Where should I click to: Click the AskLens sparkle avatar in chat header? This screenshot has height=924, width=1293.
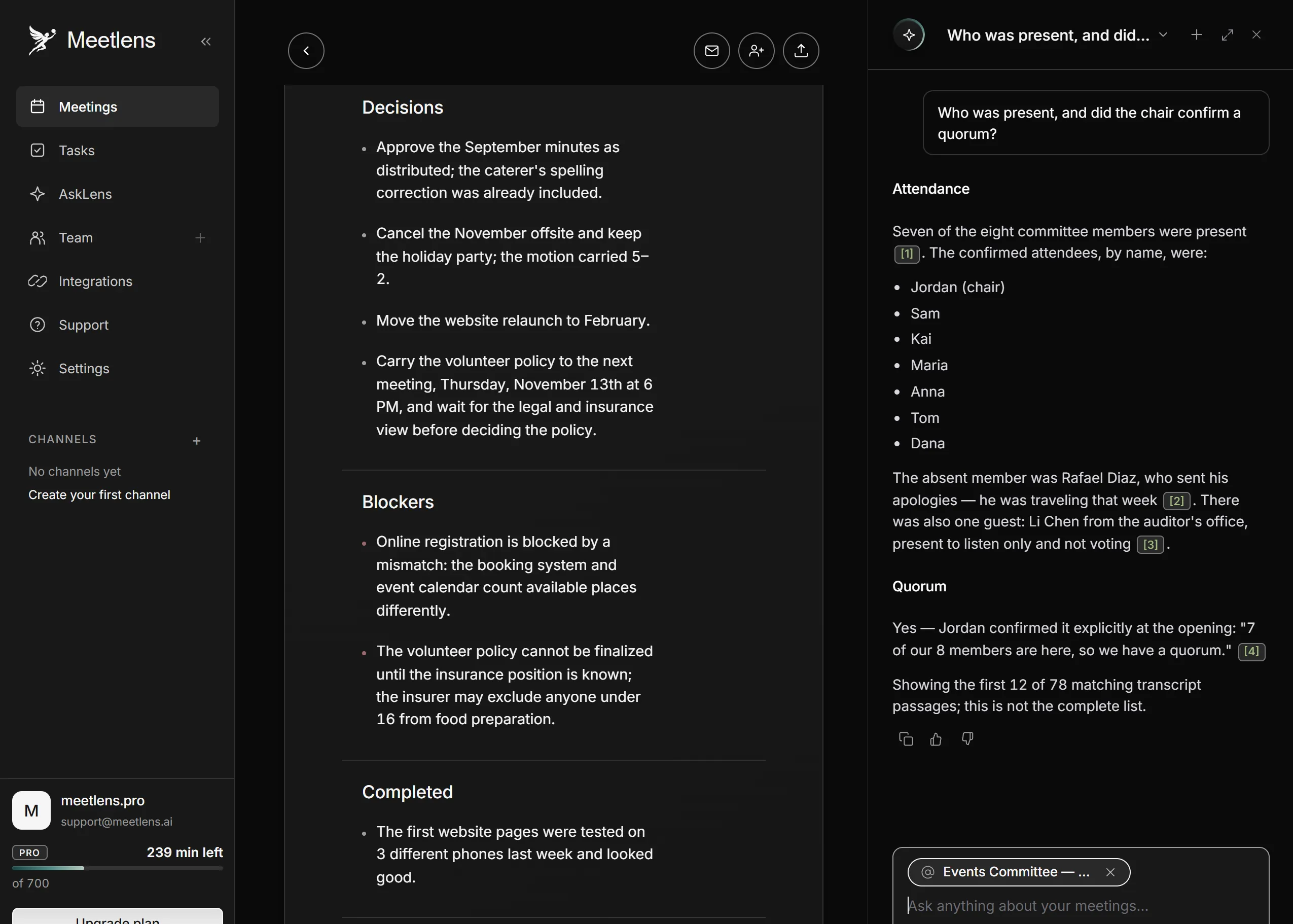click(x=909, y=34)
